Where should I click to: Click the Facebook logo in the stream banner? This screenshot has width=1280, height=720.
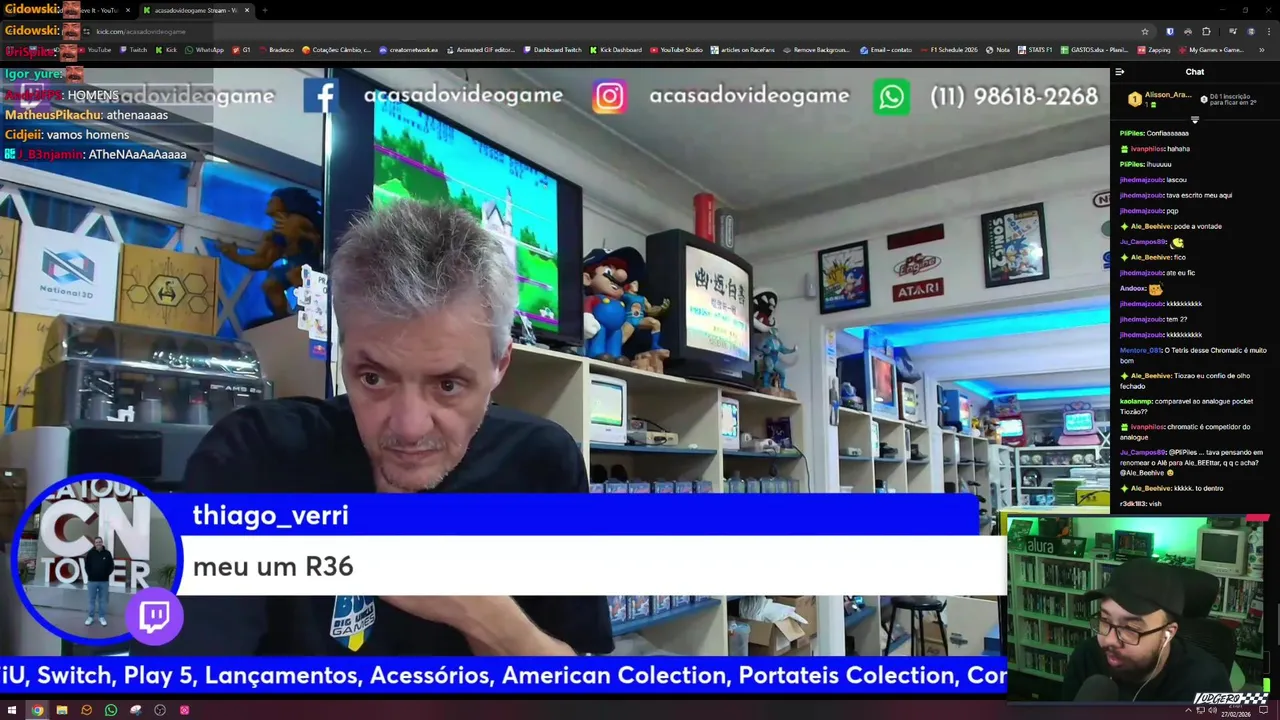pos(321,96)
